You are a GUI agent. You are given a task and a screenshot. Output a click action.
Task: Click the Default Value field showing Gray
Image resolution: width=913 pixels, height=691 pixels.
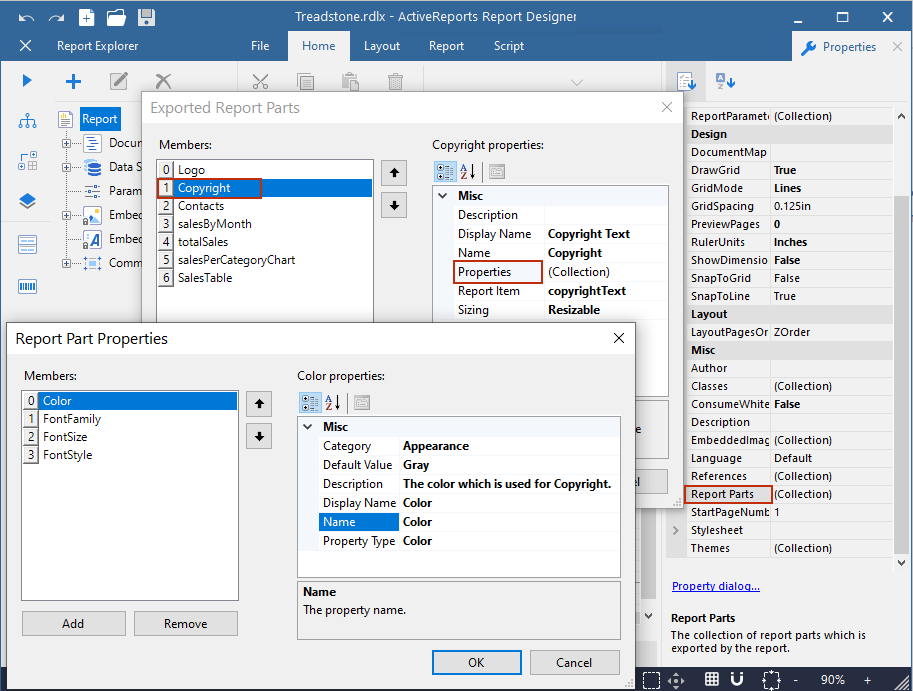point(509,465)
